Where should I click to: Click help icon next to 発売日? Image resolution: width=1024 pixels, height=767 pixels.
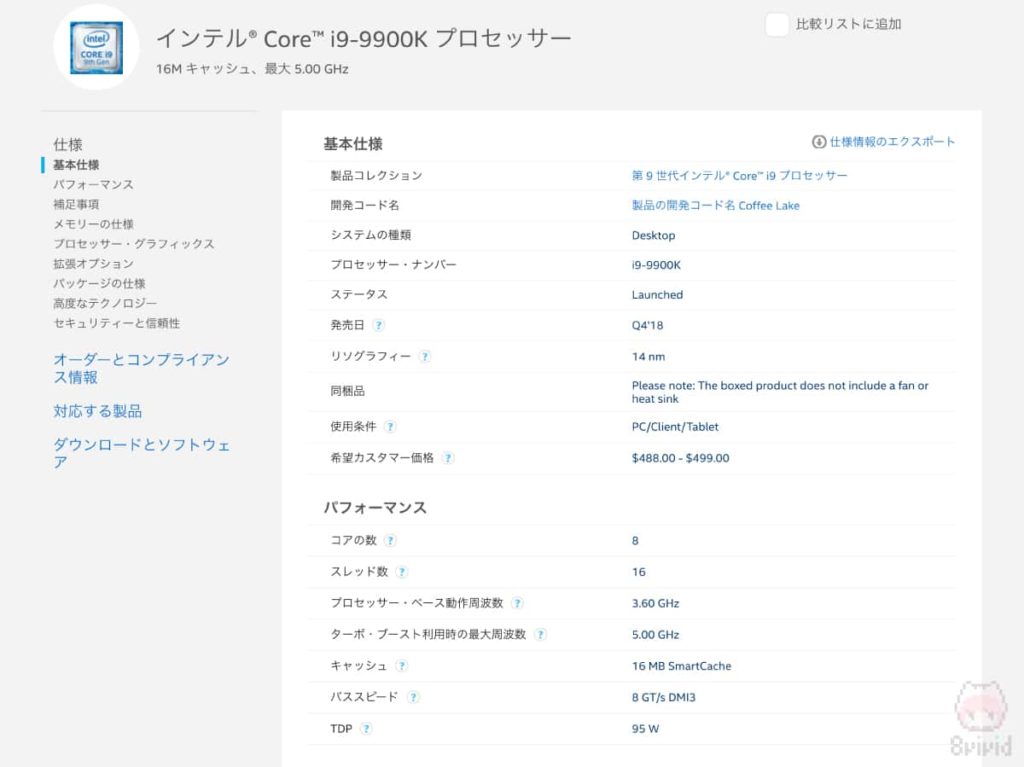tap(378, 325)
